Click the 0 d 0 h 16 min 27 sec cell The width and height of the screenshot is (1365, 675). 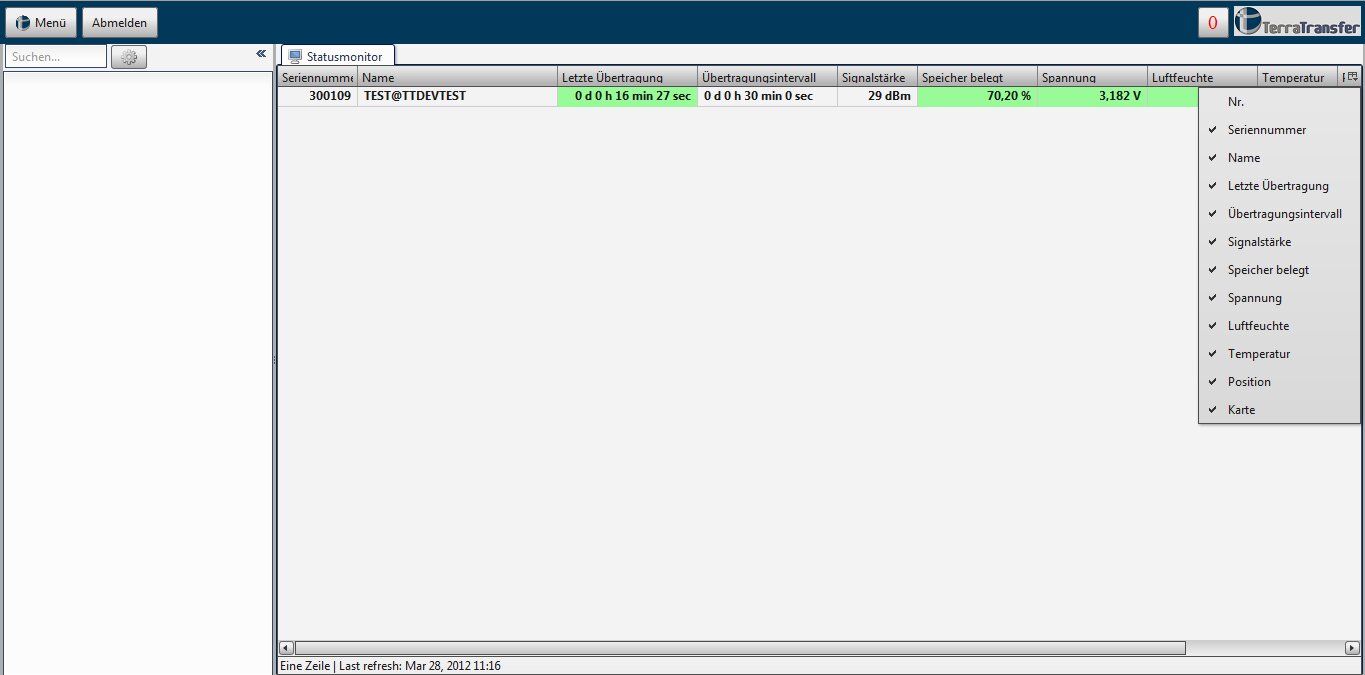(627, 96)
